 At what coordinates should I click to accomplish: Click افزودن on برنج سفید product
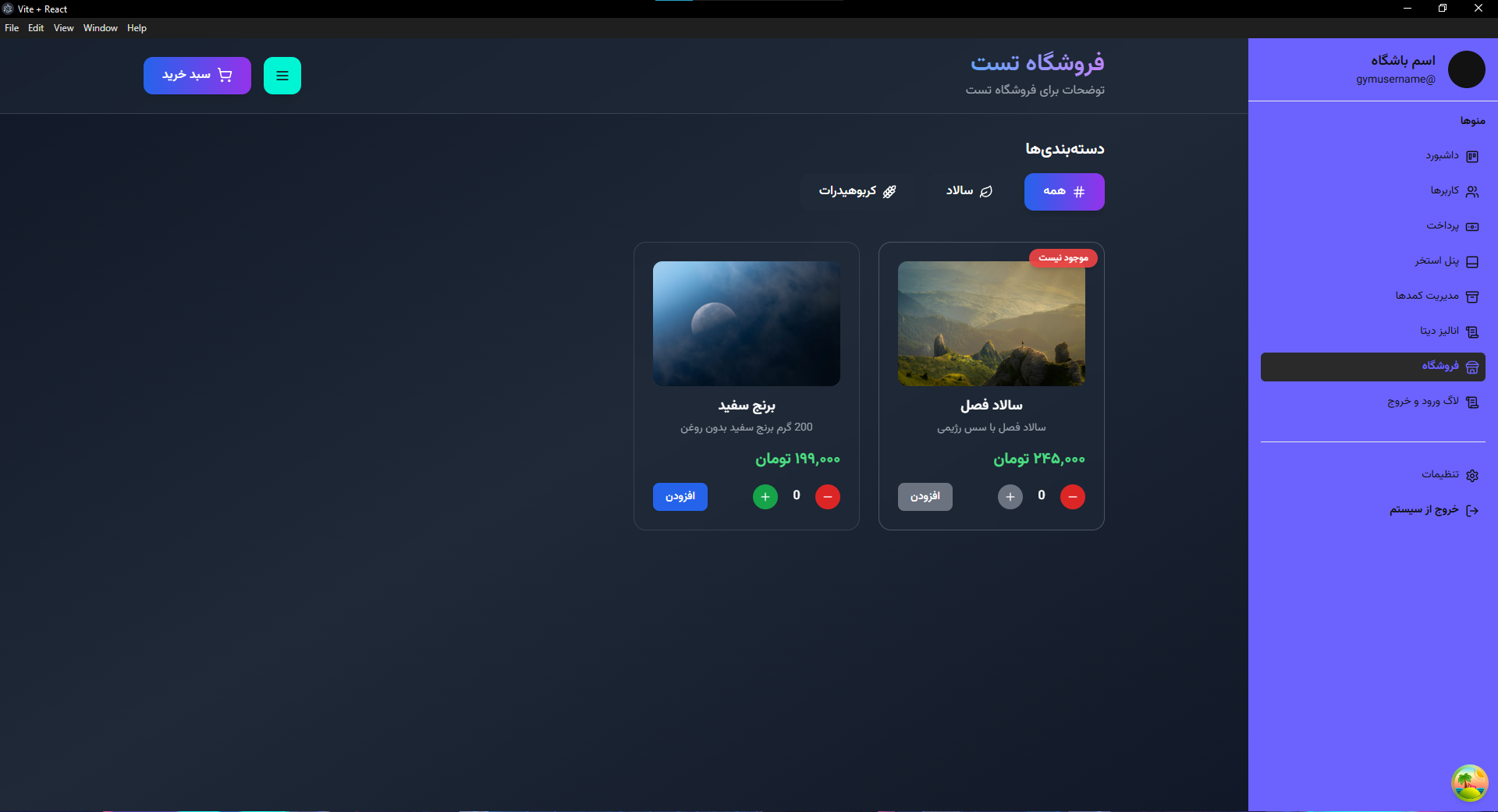[680, 496]
